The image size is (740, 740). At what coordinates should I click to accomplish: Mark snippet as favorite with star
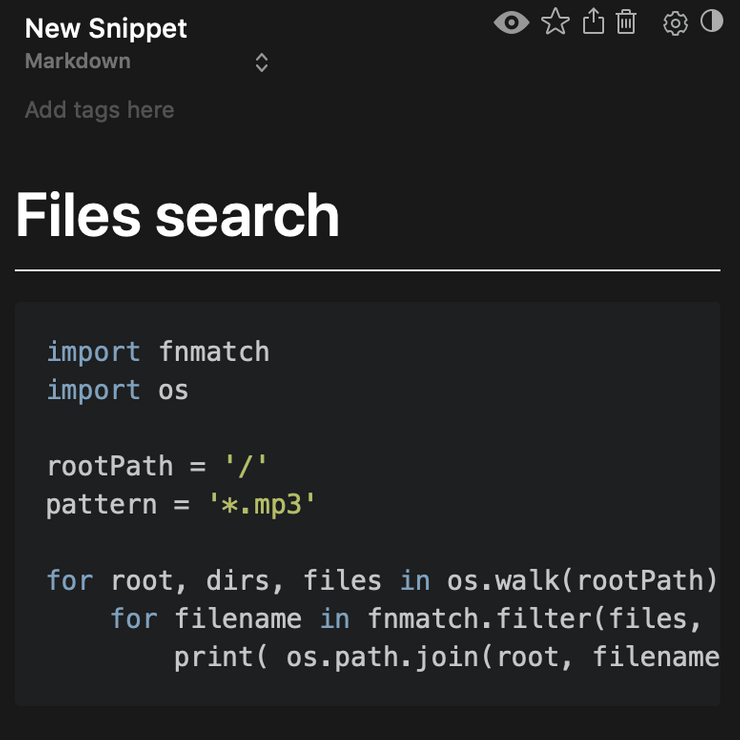tap(555, 22)
